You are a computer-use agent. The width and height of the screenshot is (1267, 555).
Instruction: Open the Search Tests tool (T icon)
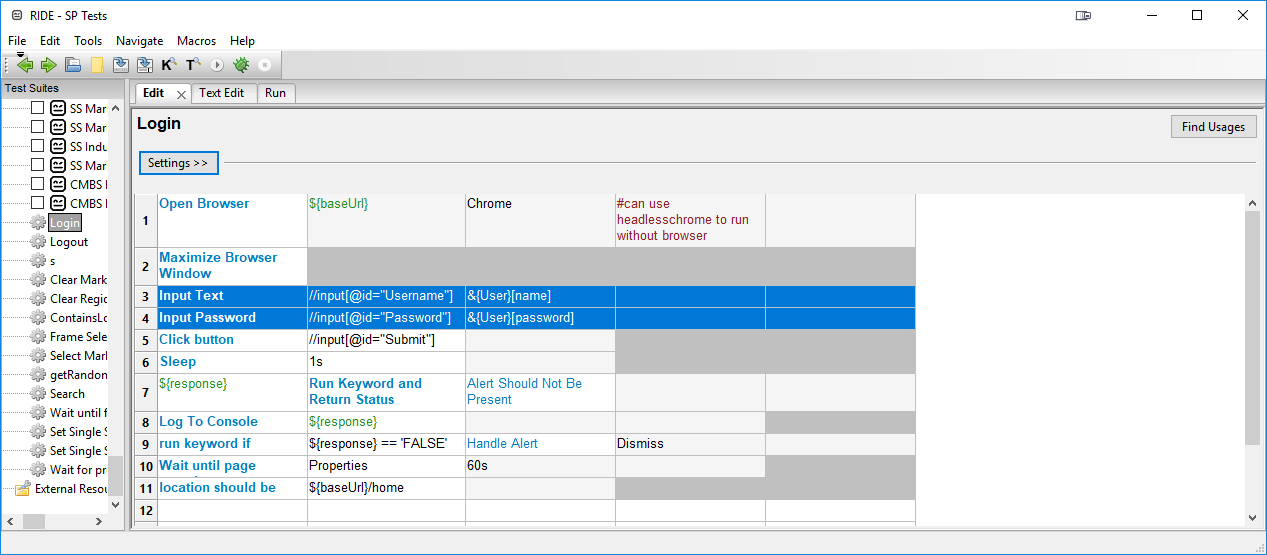(x=193, y=65)
